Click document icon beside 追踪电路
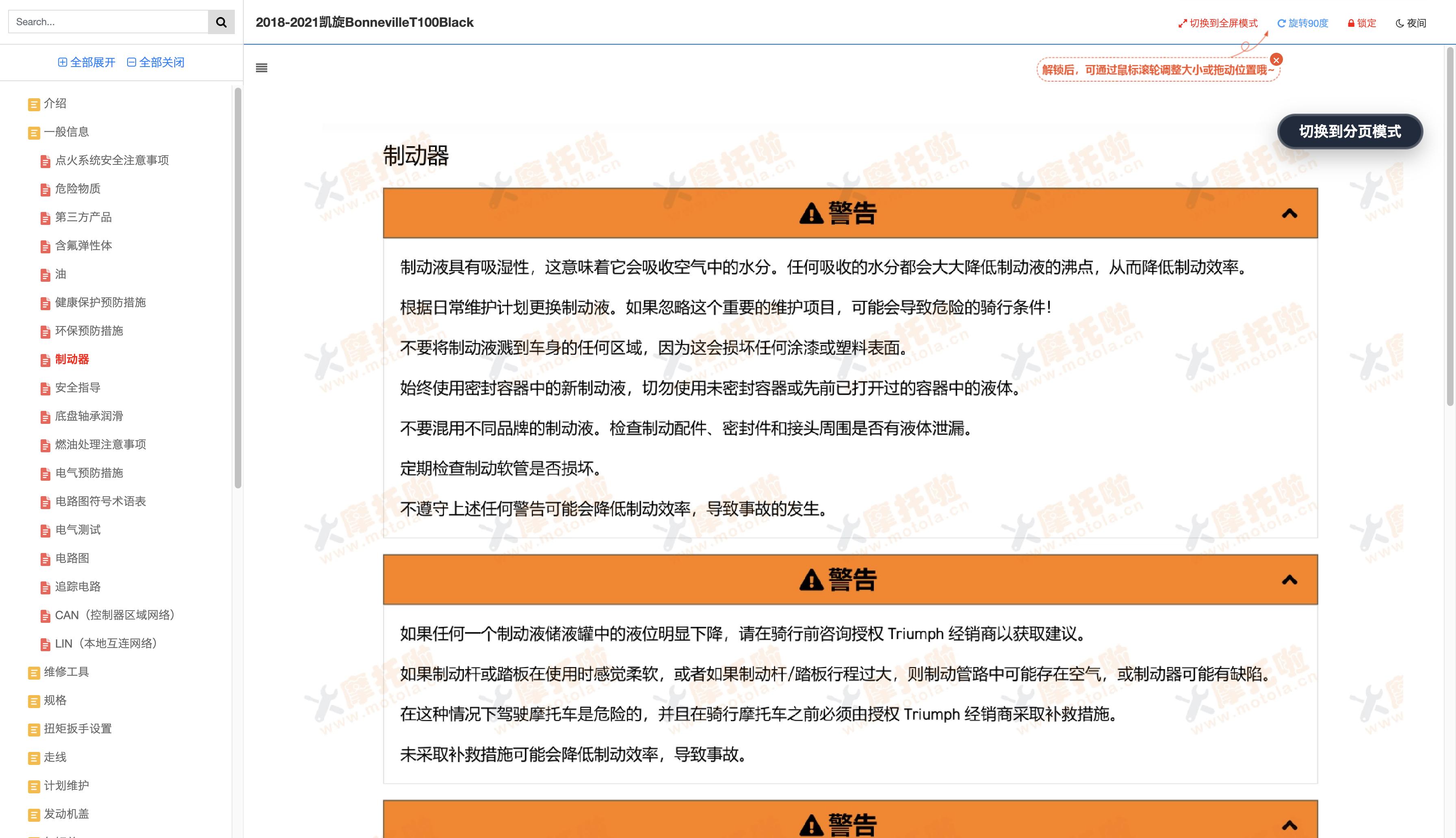 tap(45, 587)
